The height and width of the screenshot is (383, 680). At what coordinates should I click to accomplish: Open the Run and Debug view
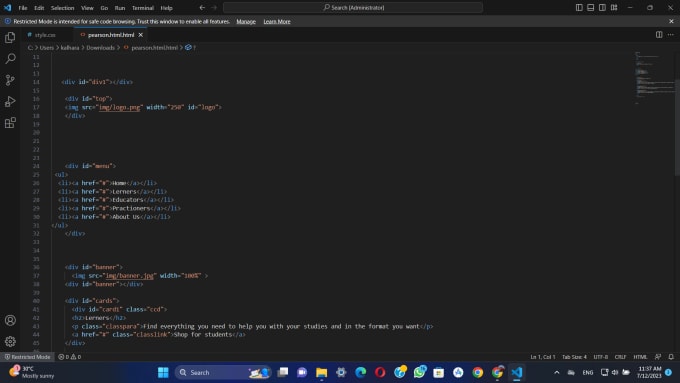point(10,101)
